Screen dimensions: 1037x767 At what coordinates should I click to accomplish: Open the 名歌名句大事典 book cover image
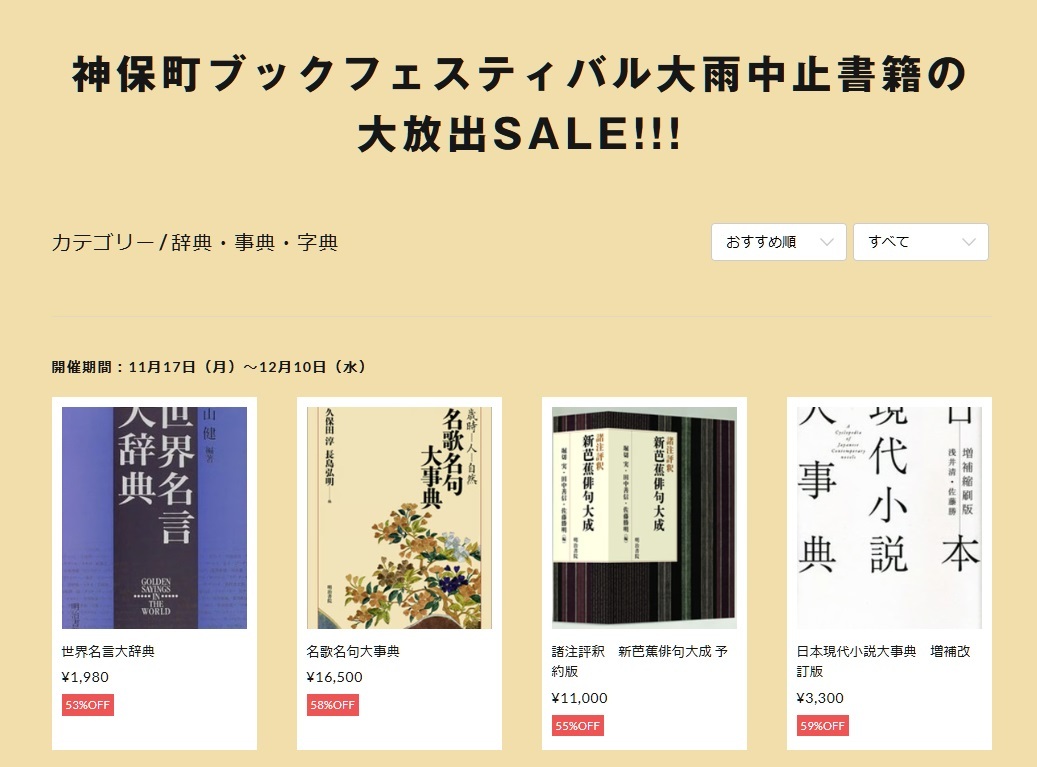pos(399,518)
